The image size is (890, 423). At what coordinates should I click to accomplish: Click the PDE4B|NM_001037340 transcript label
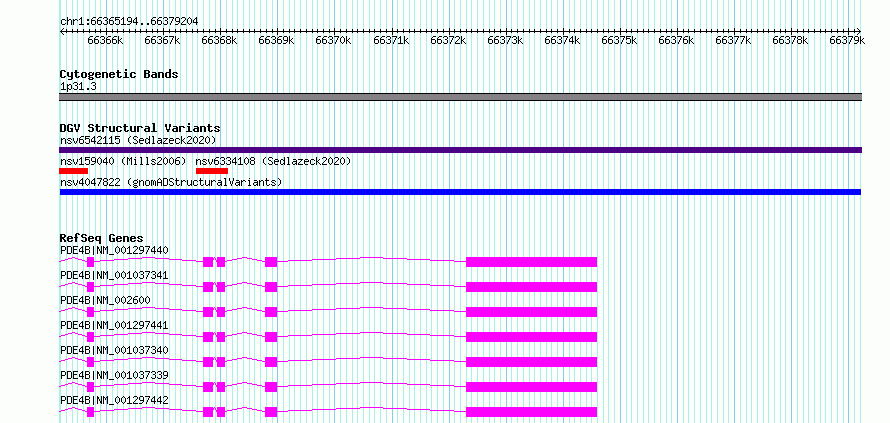114,350
